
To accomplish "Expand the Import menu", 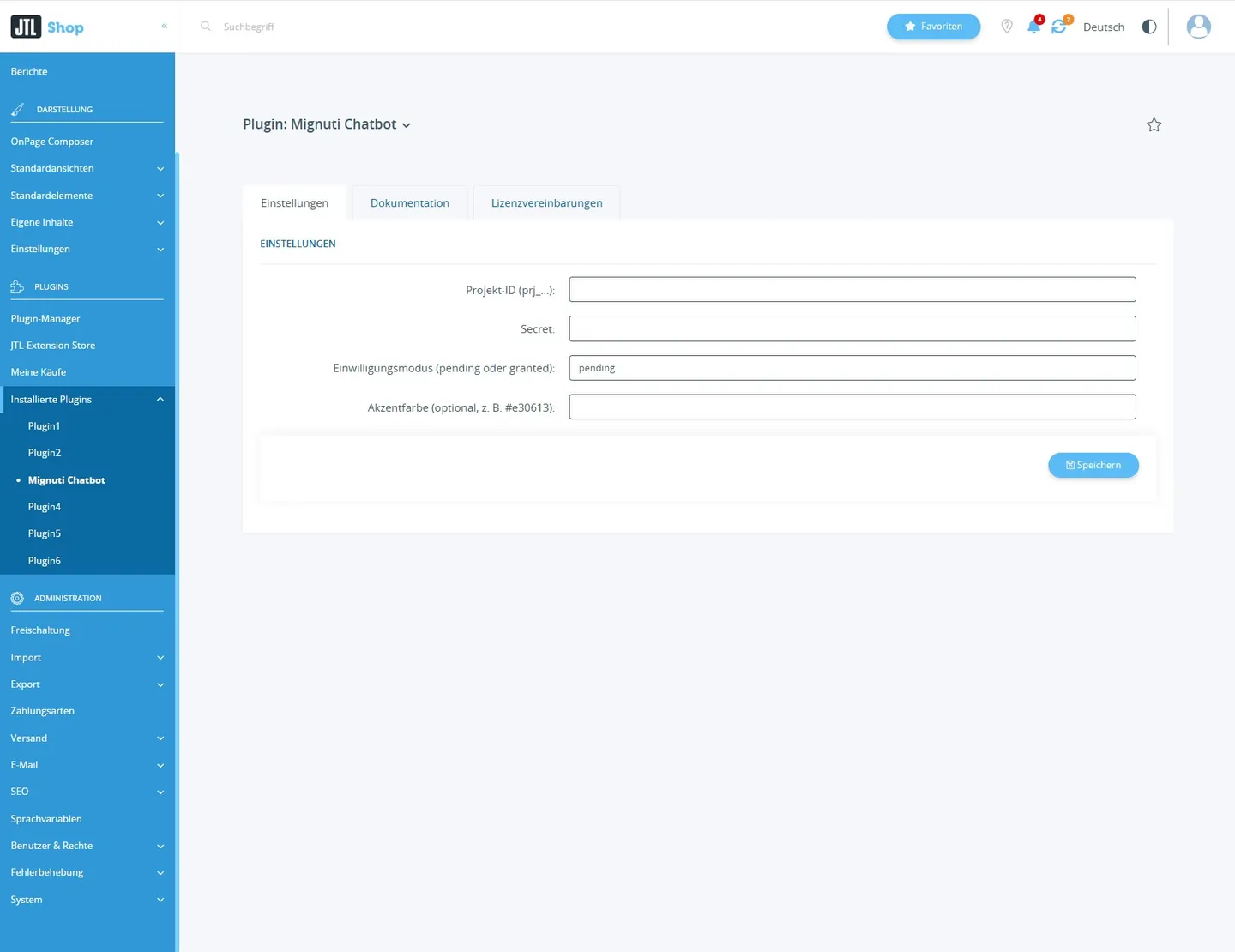I will coord(87,657).
